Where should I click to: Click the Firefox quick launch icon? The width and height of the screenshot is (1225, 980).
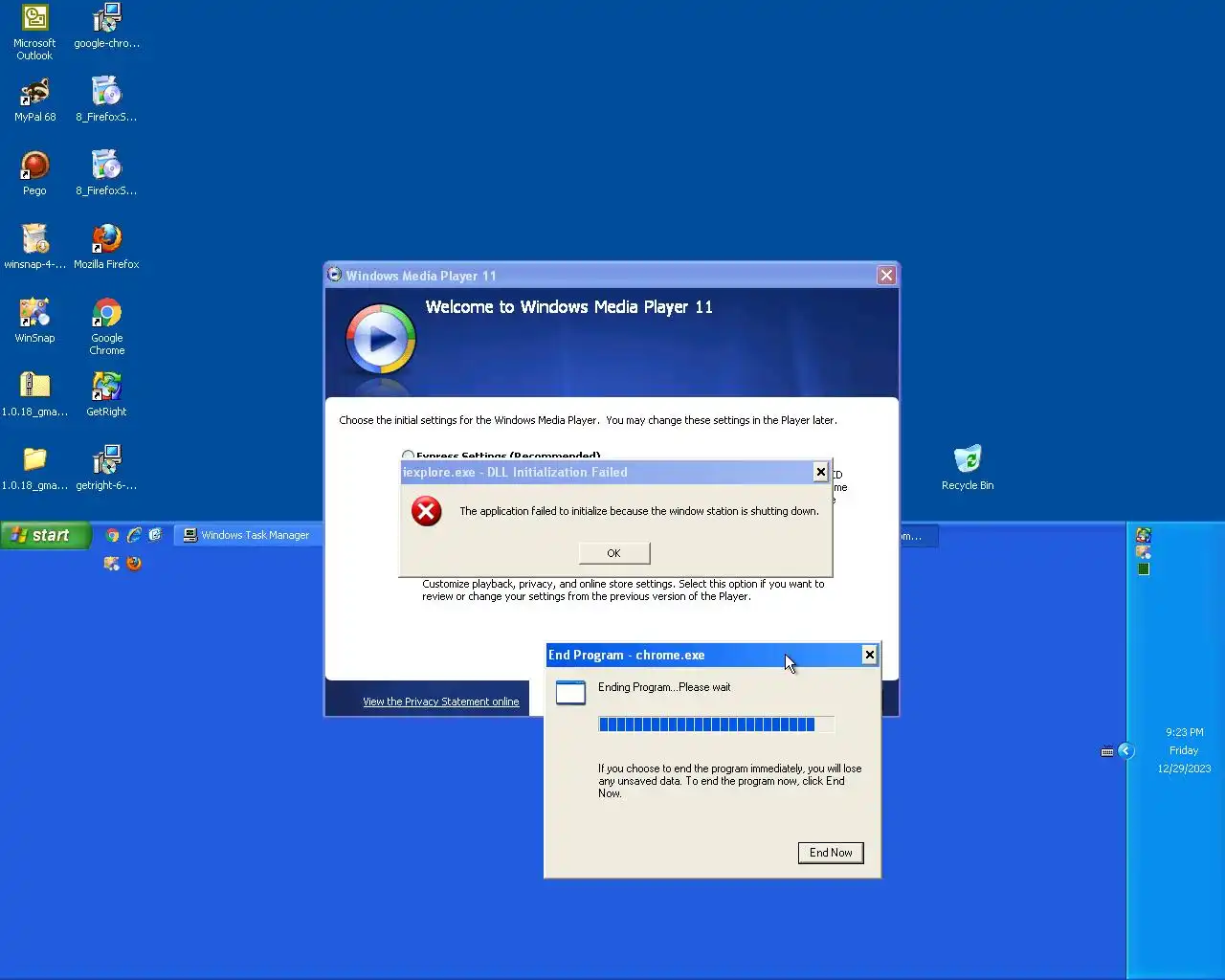pos(134,564)
